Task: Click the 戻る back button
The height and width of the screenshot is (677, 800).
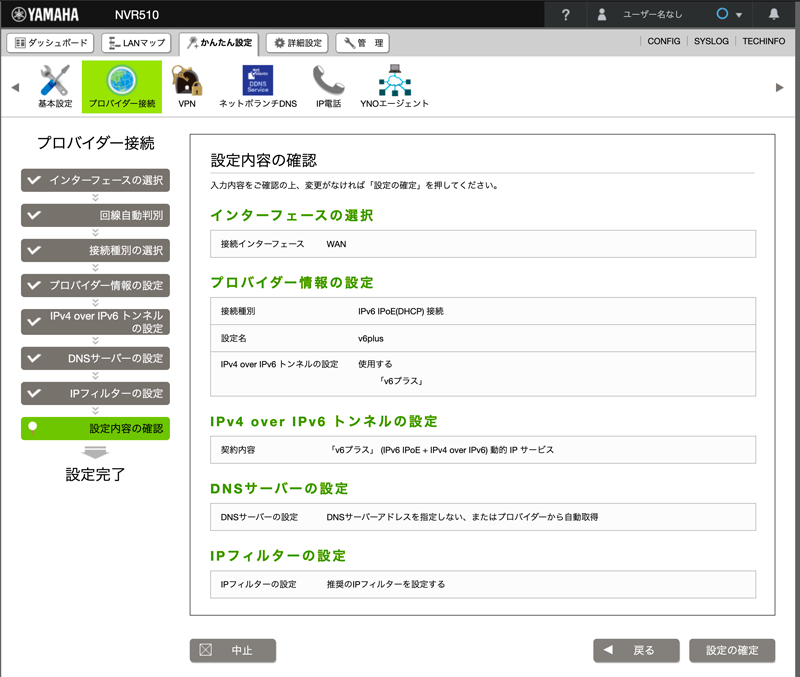Action: (636, 650)
